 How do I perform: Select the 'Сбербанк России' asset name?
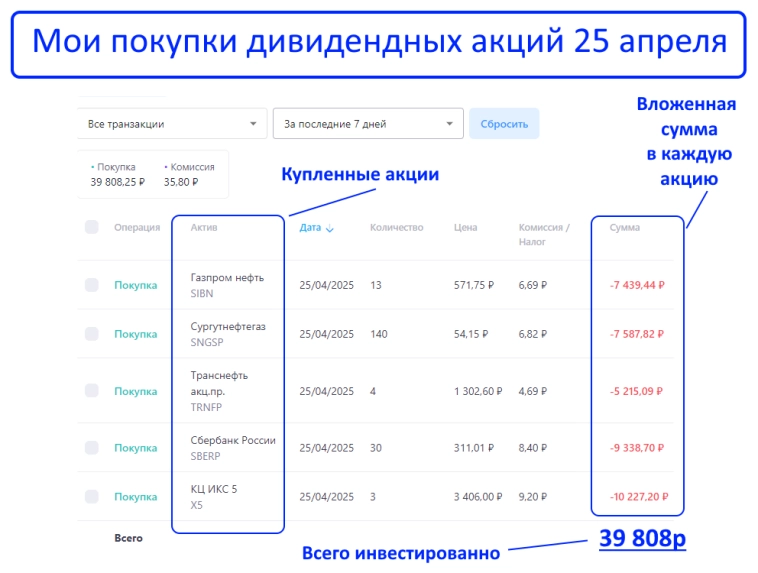tap(233, 440)
